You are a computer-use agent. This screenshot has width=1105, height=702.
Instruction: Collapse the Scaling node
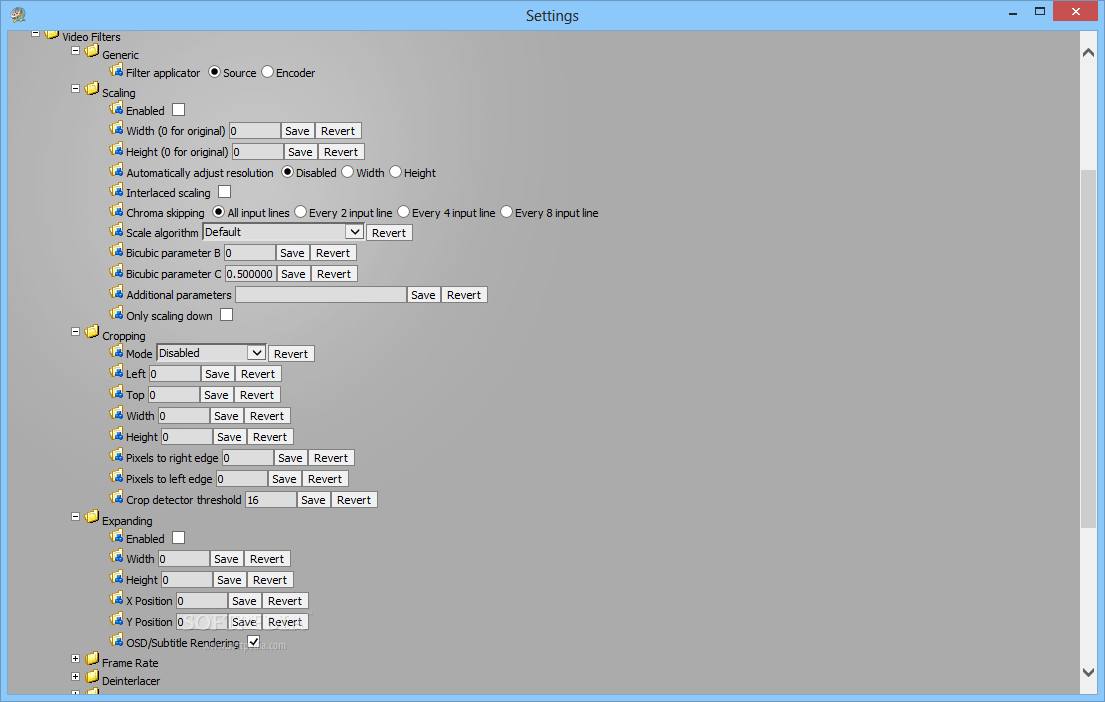[75, 89]
